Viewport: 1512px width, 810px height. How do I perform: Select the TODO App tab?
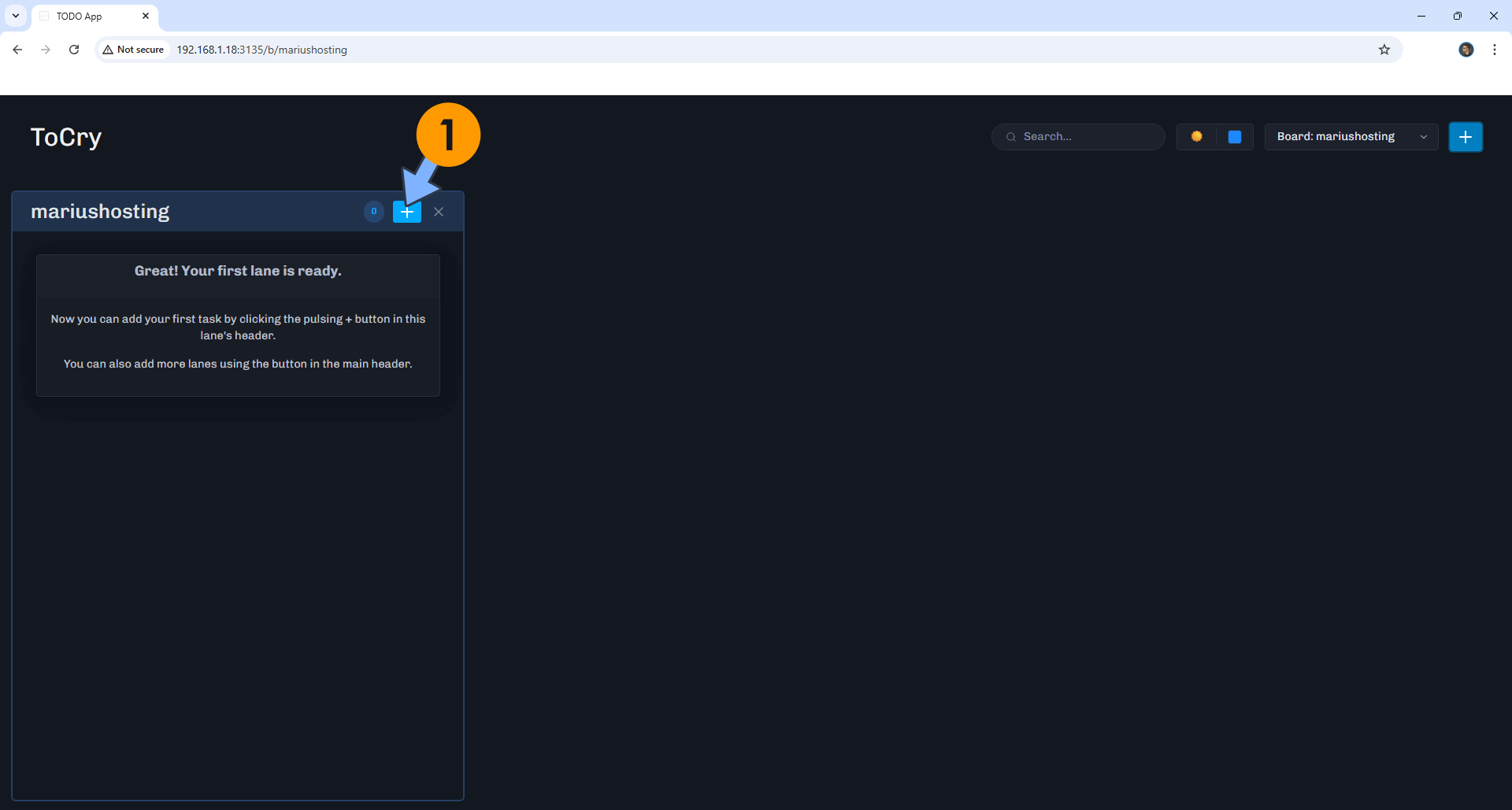coord(94,17)
